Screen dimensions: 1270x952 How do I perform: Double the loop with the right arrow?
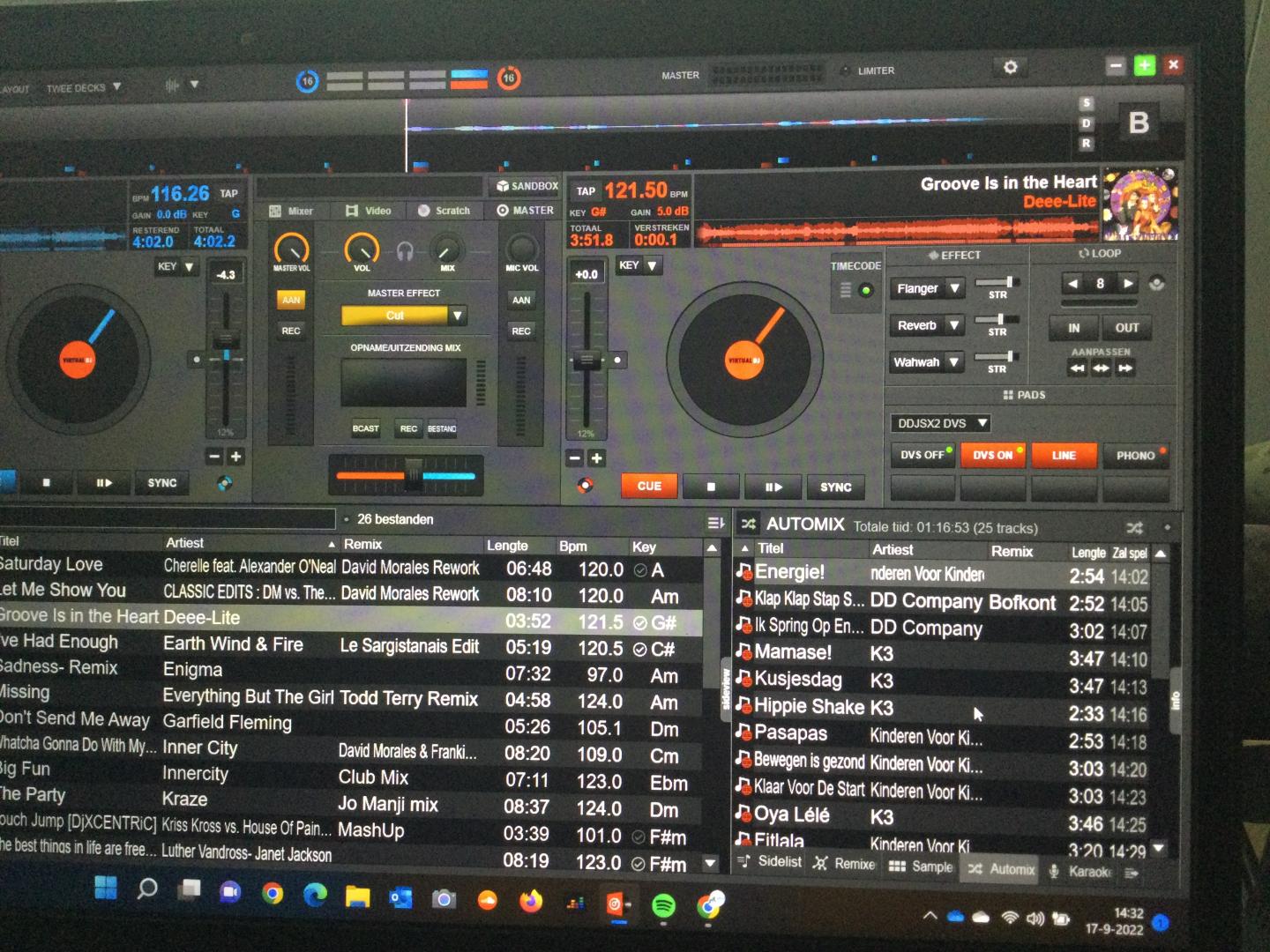point(1127,283)
